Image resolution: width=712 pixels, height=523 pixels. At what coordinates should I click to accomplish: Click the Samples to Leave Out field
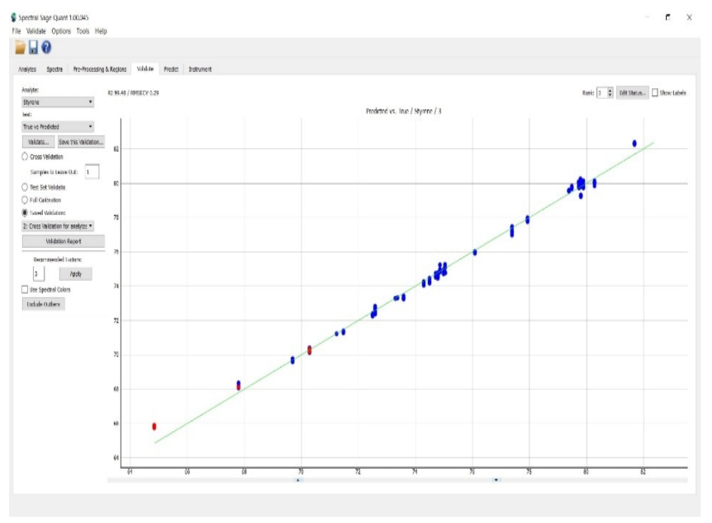[92, 172]
